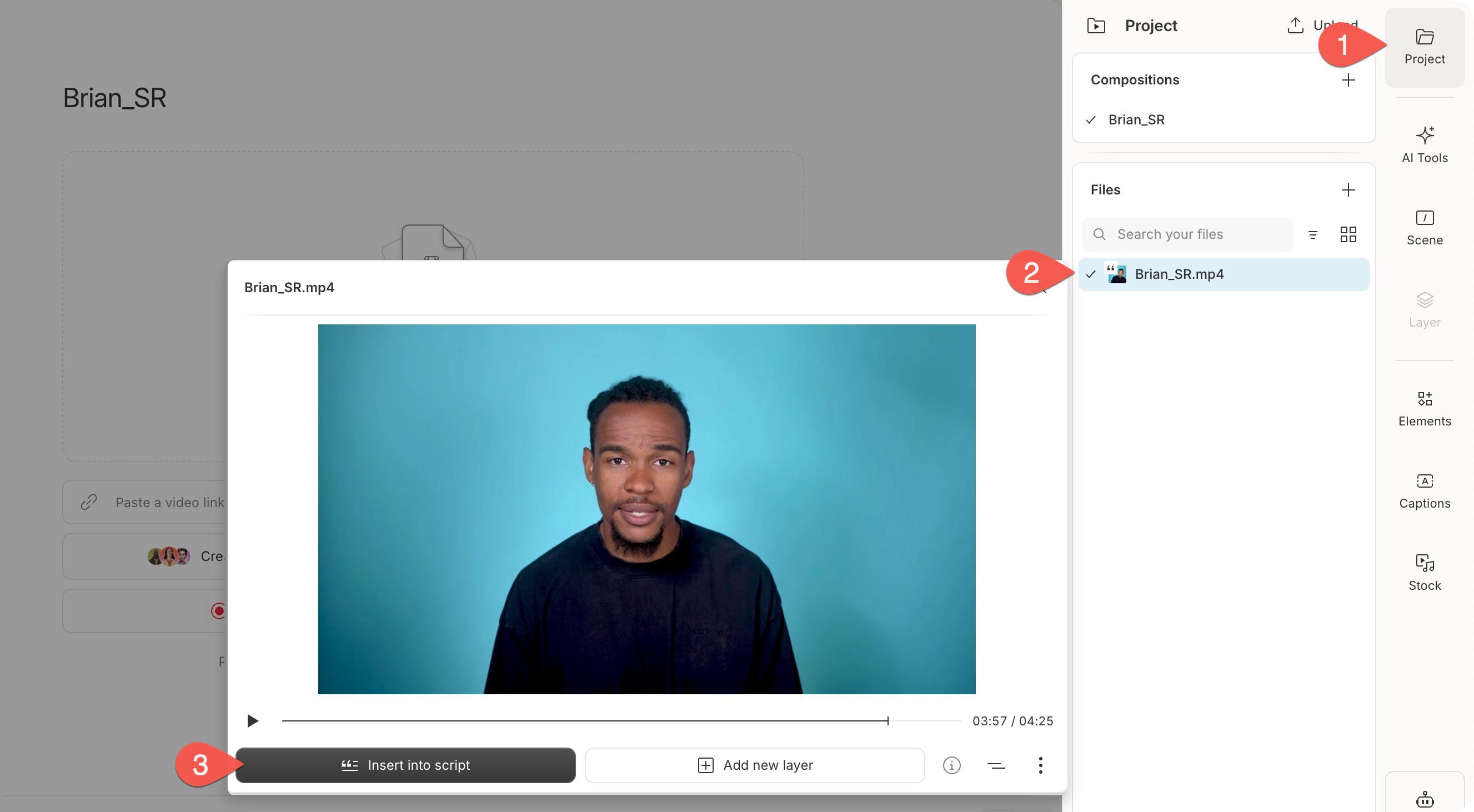
Task: Select Brian_SR.mp4 in the files list
Action: coord(1179,274)
